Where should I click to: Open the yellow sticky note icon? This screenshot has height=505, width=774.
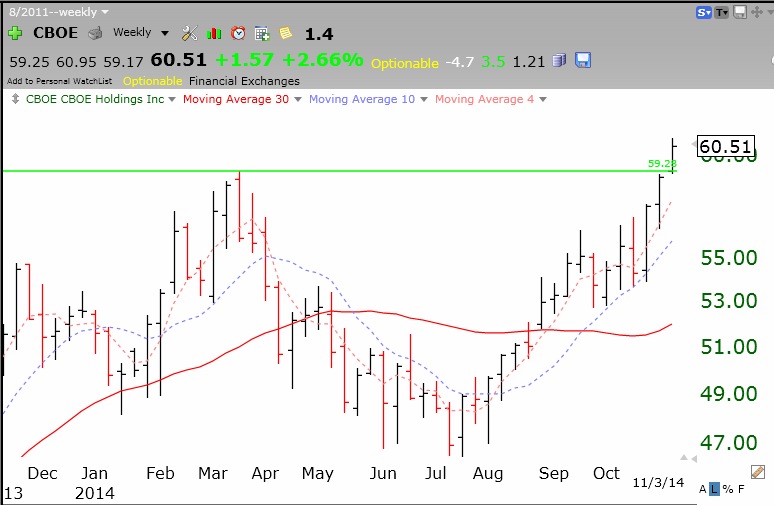click(x=285, y=33)
